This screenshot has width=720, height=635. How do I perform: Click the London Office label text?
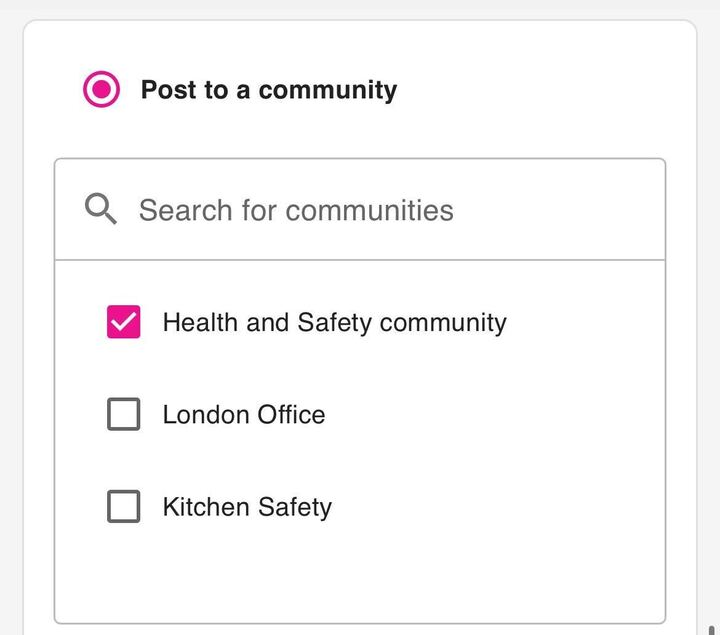(x=244, y=414)
